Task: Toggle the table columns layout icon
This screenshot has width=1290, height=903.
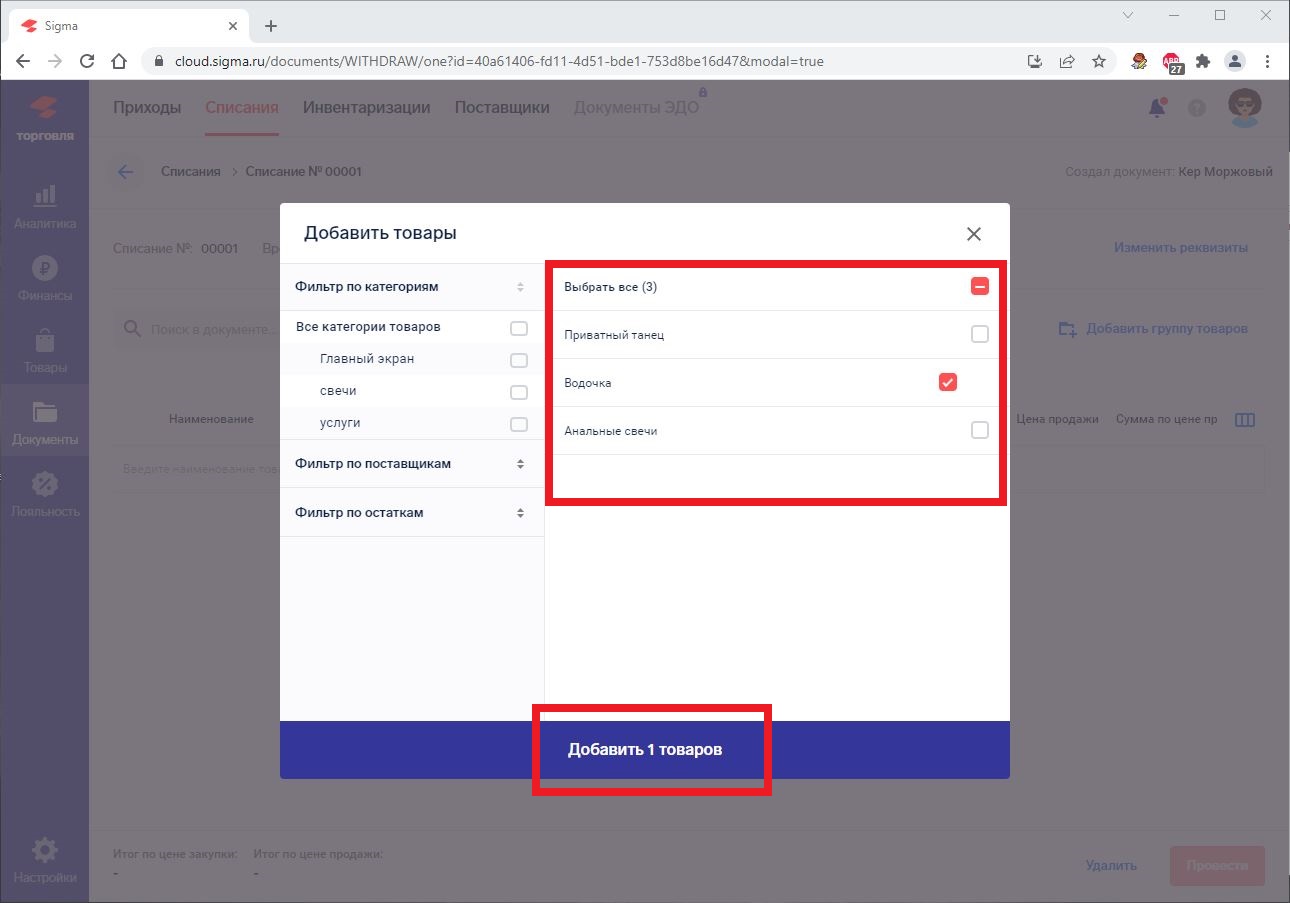Action: click(x=1244, y=420)
